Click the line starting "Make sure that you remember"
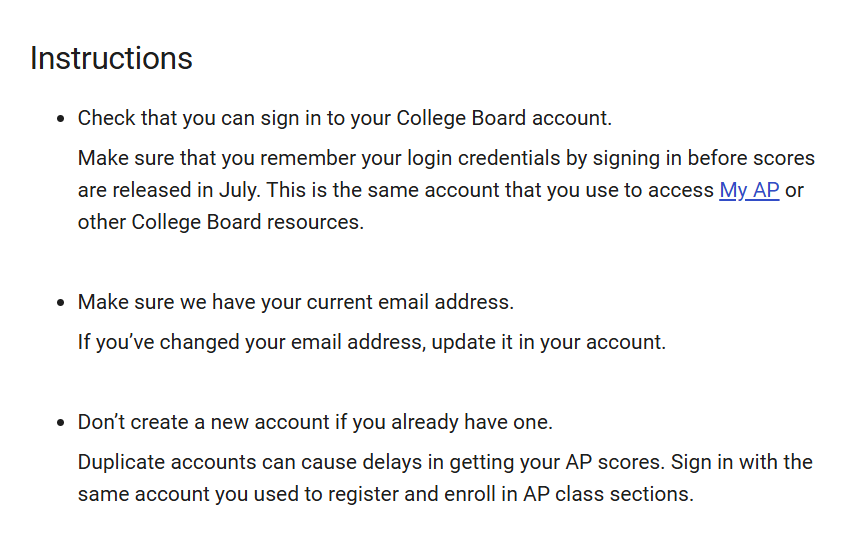Screen dimensions: 868x550 [446, 158]
